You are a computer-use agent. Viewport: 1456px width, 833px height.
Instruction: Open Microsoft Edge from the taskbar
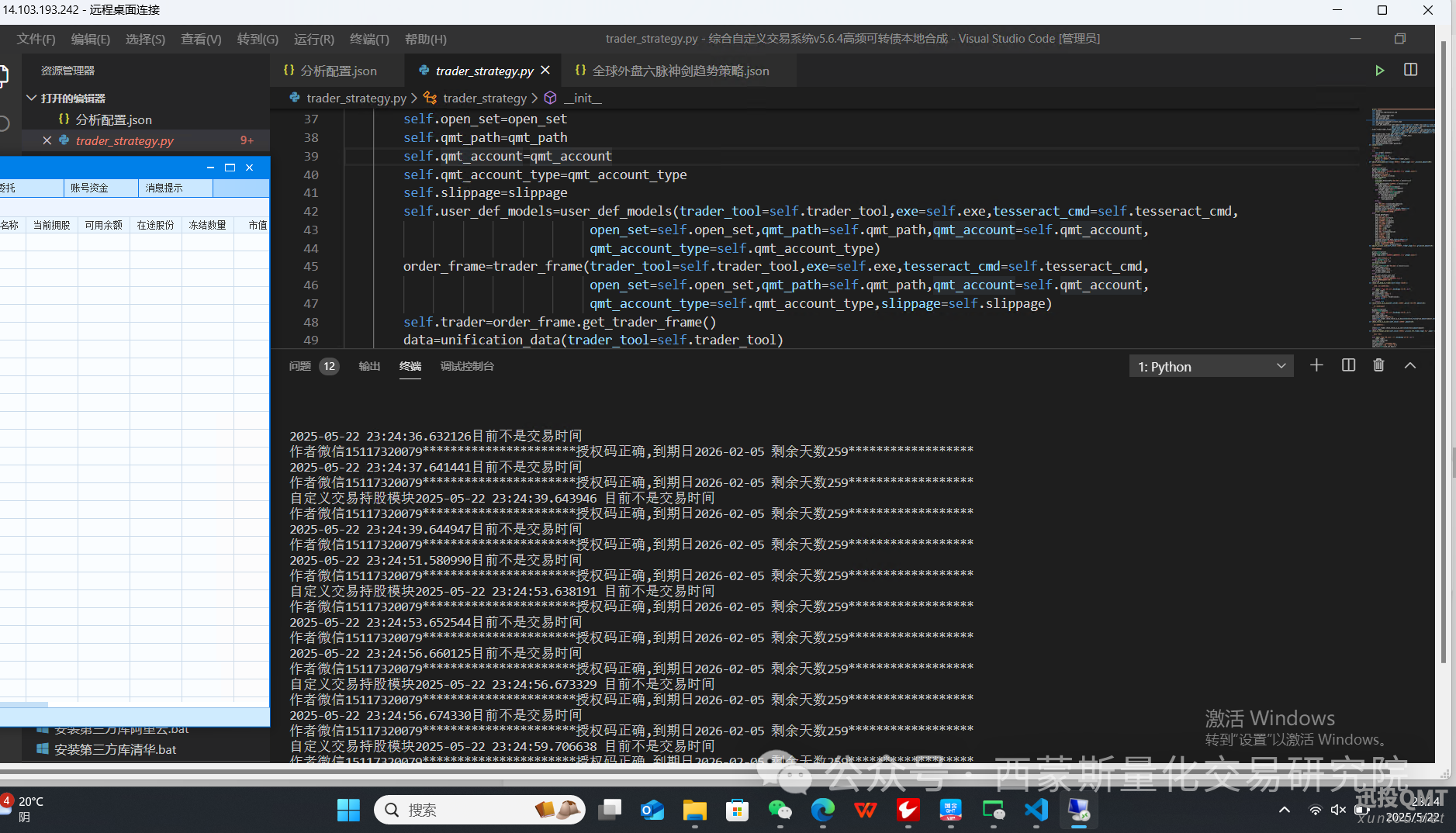823,810
